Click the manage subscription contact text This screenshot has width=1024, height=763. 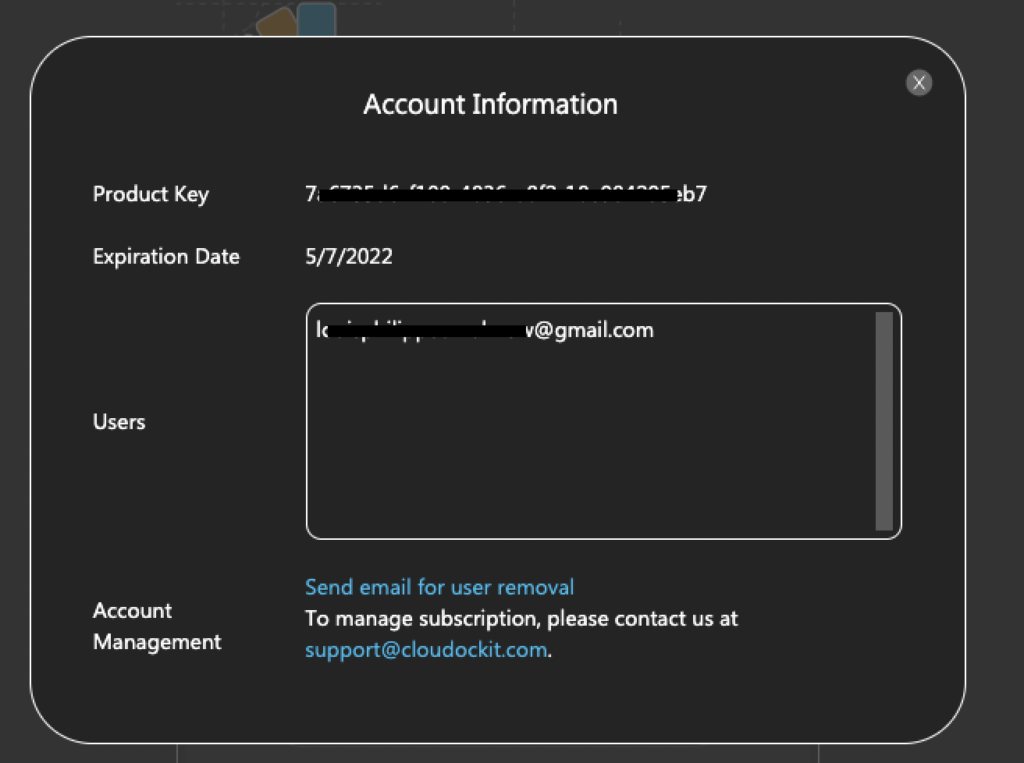pyautogui.click(x=521, y=619)
